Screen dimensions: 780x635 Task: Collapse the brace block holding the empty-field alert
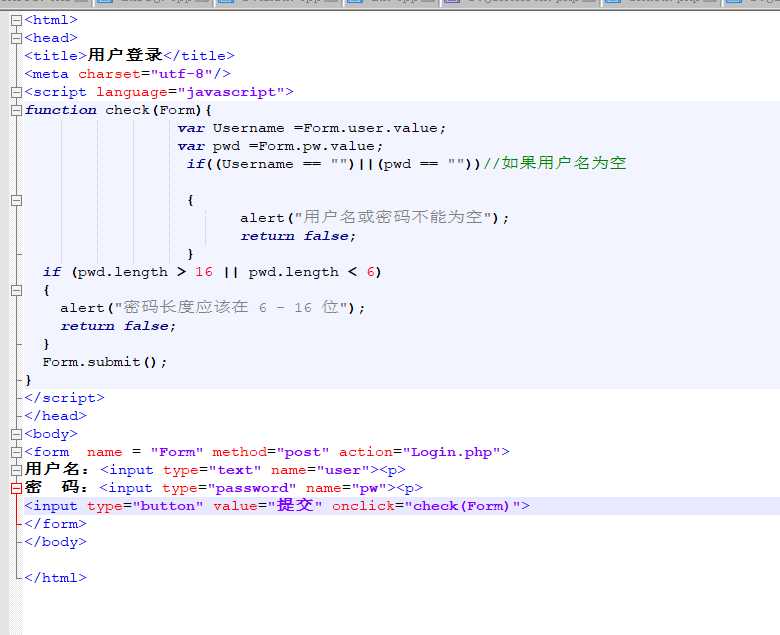16,200
